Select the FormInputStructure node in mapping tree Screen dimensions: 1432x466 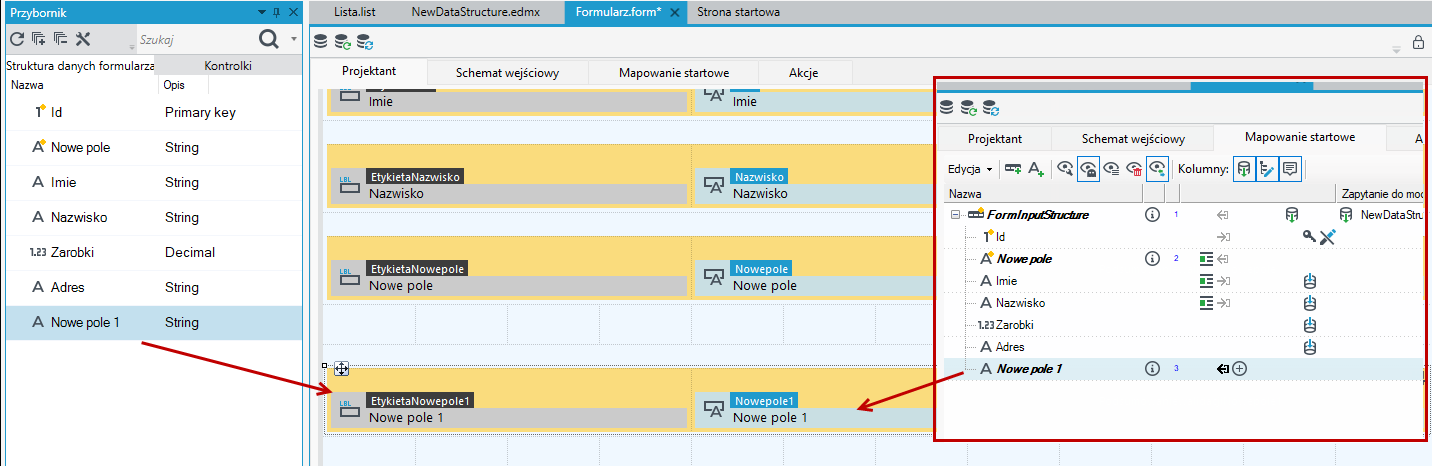pyautogui.click(x=1038, y=214)
